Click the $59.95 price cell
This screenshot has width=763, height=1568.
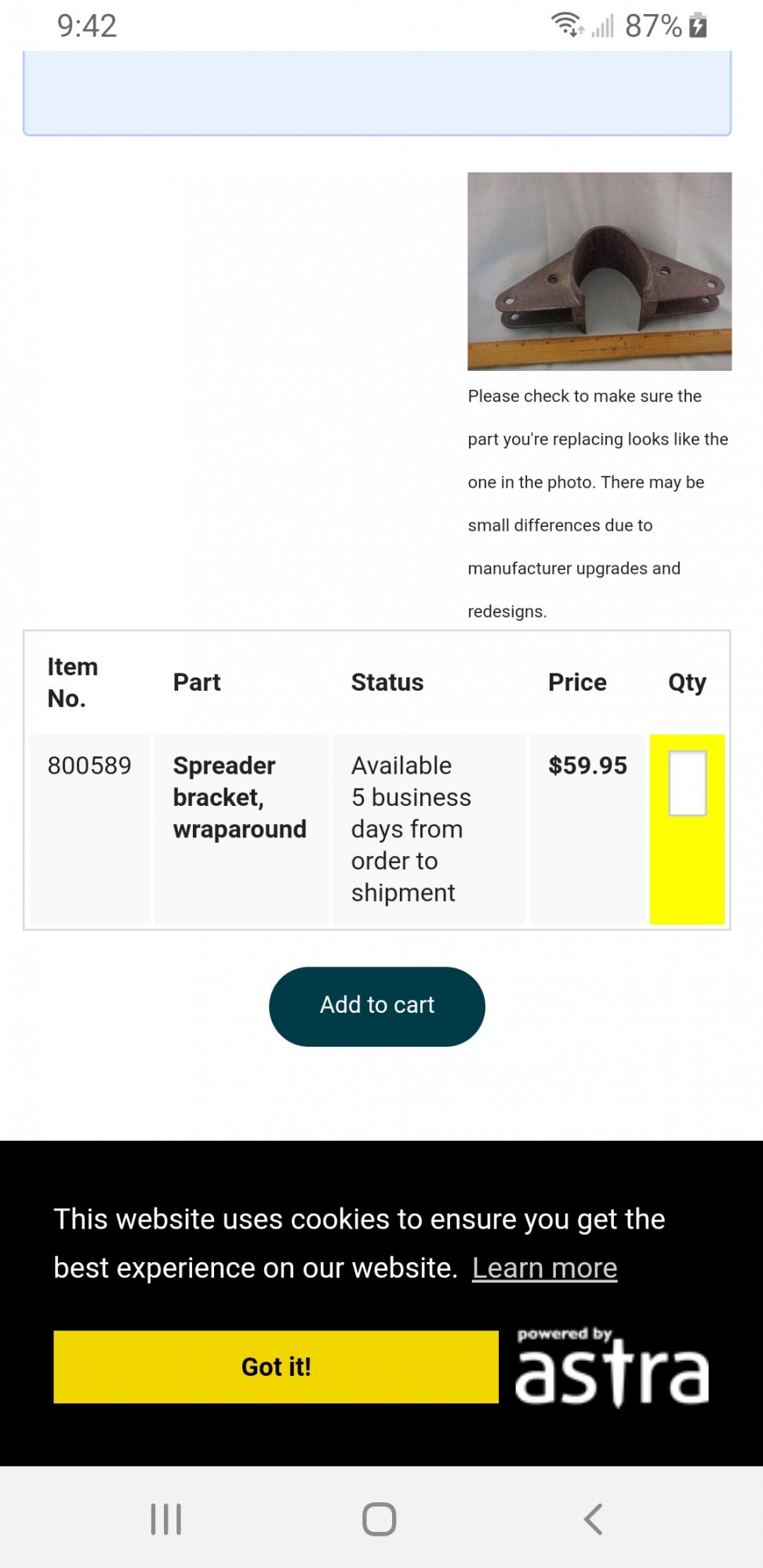(x=588, y=765)
